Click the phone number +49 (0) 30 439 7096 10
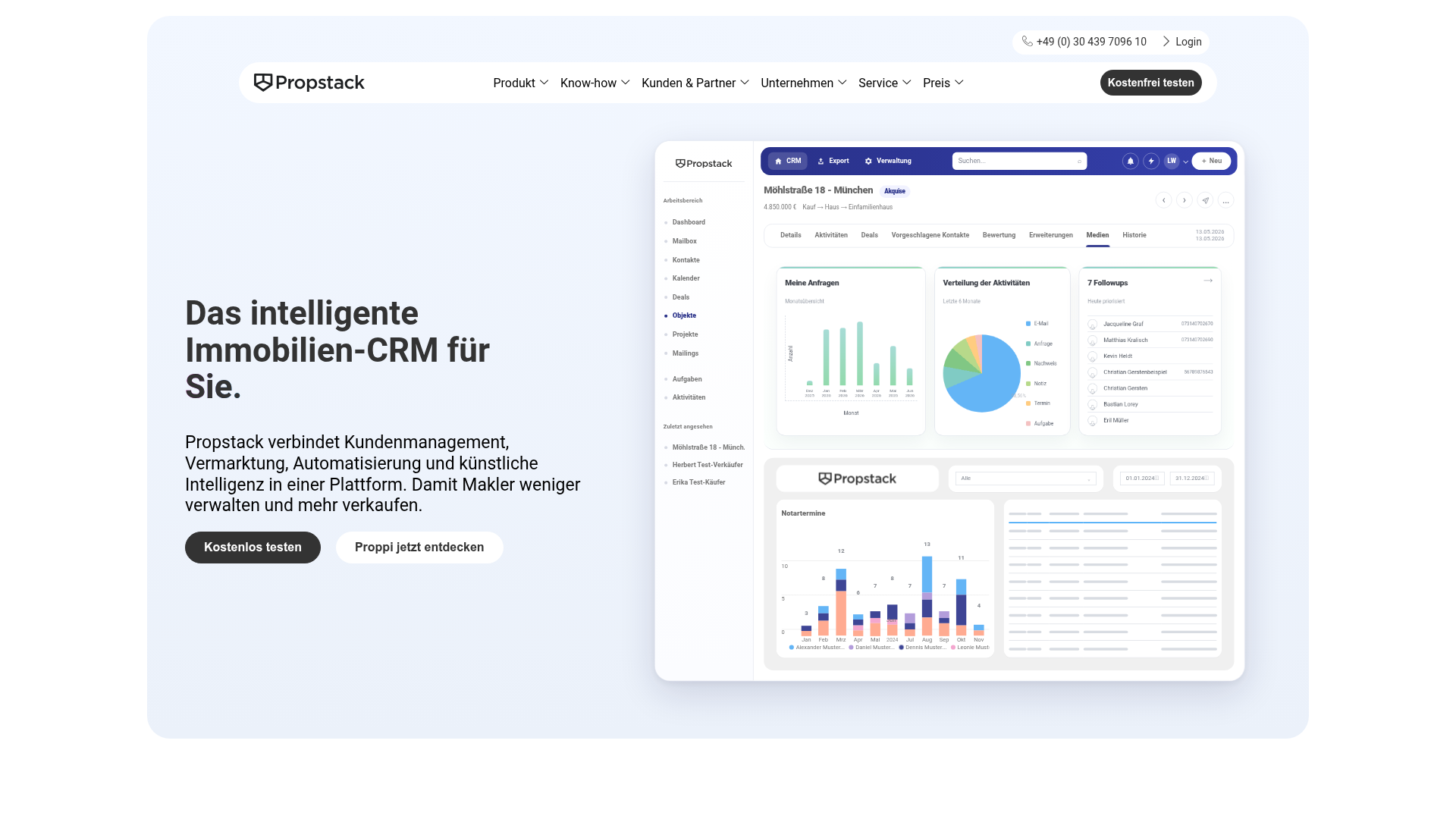 (1084, 42)
